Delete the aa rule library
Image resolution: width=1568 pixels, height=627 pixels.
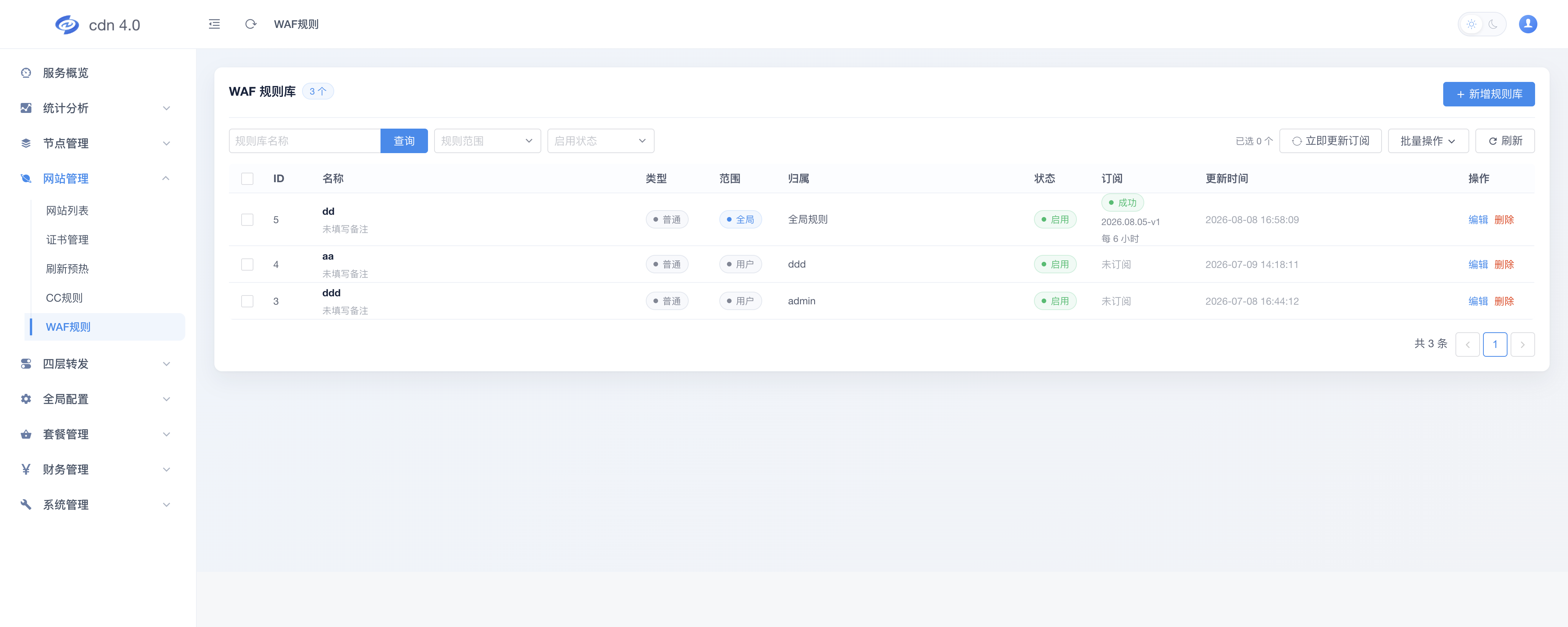[x=1504, y=265]
